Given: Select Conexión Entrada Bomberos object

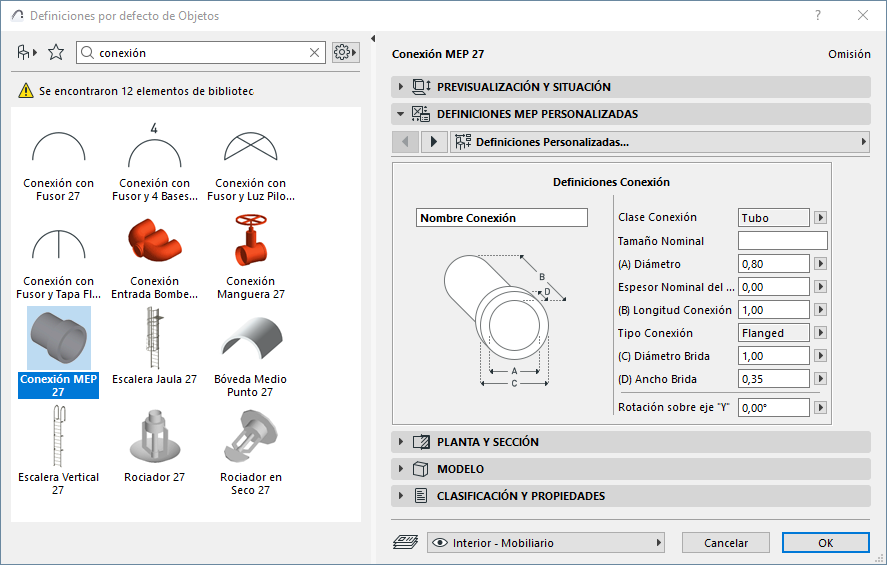Looking at the screenshot, I should point(154,260).
